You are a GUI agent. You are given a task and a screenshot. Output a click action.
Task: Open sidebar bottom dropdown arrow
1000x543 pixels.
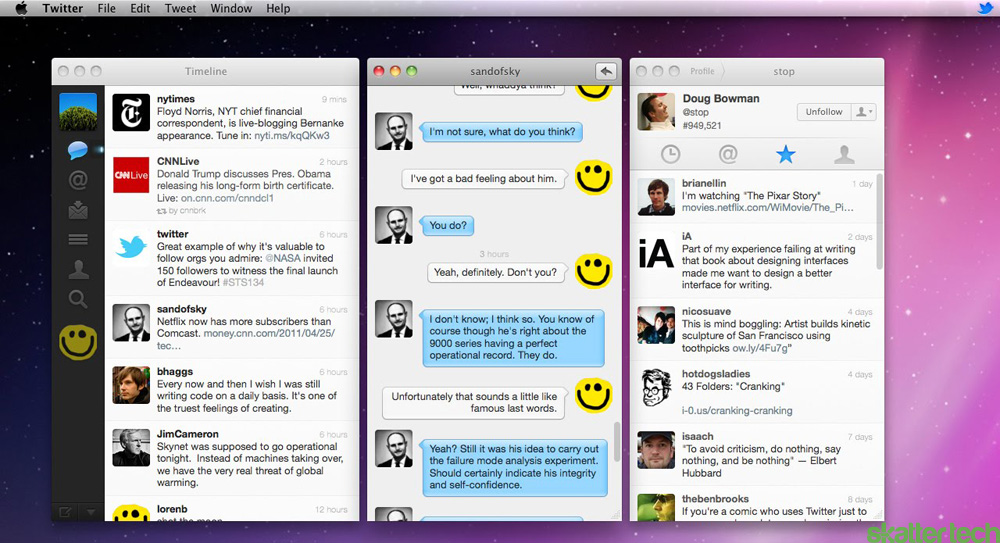91,512
